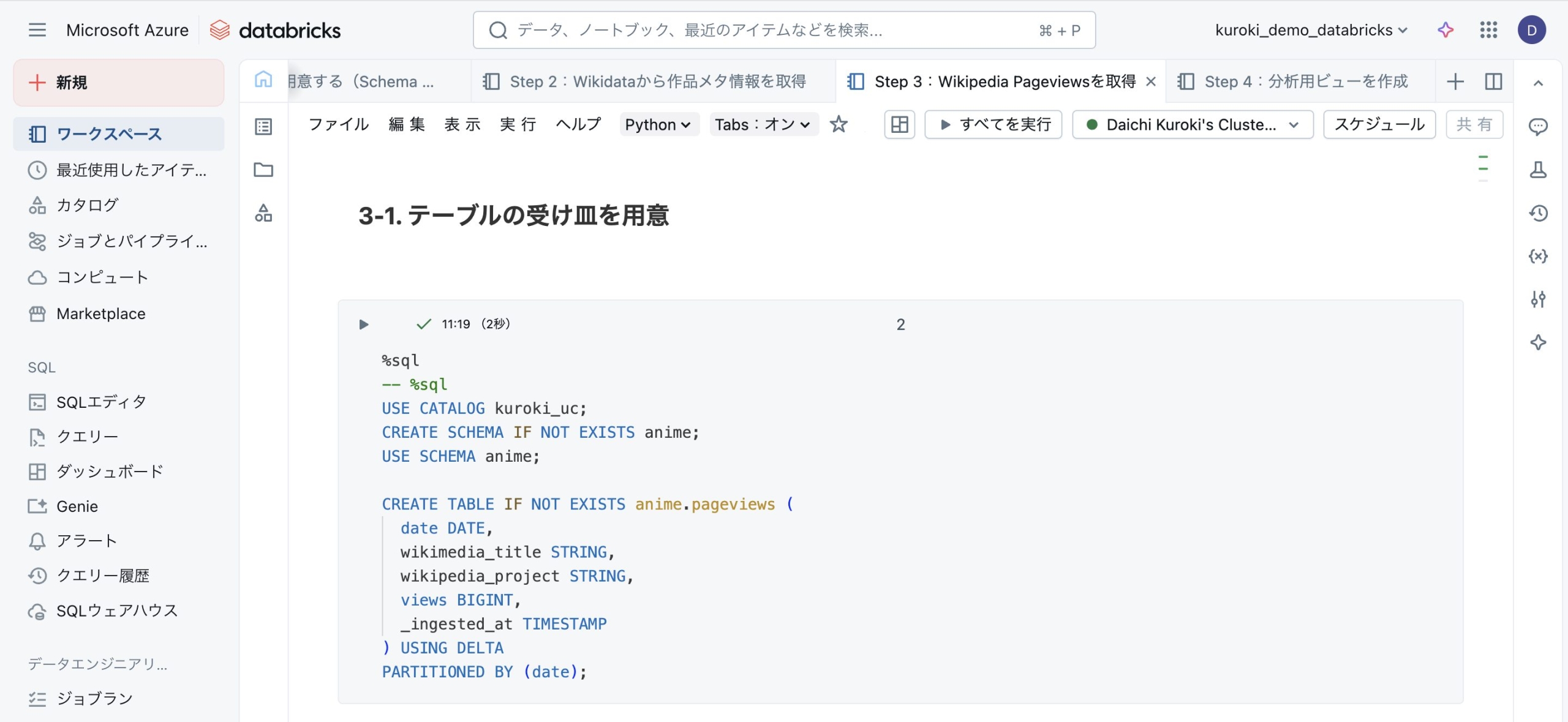Open the ファイル menu
Screen dimensions: 1568x722
click(x=339, y=125)
